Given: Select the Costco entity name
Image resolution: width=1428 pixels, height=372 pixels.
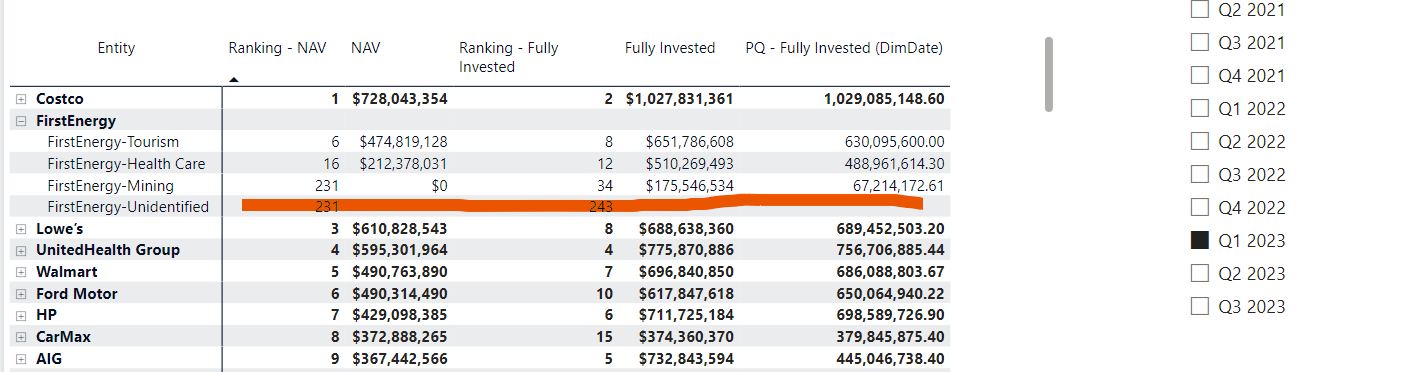Looking at the screenshot, I should pos(60,99).
